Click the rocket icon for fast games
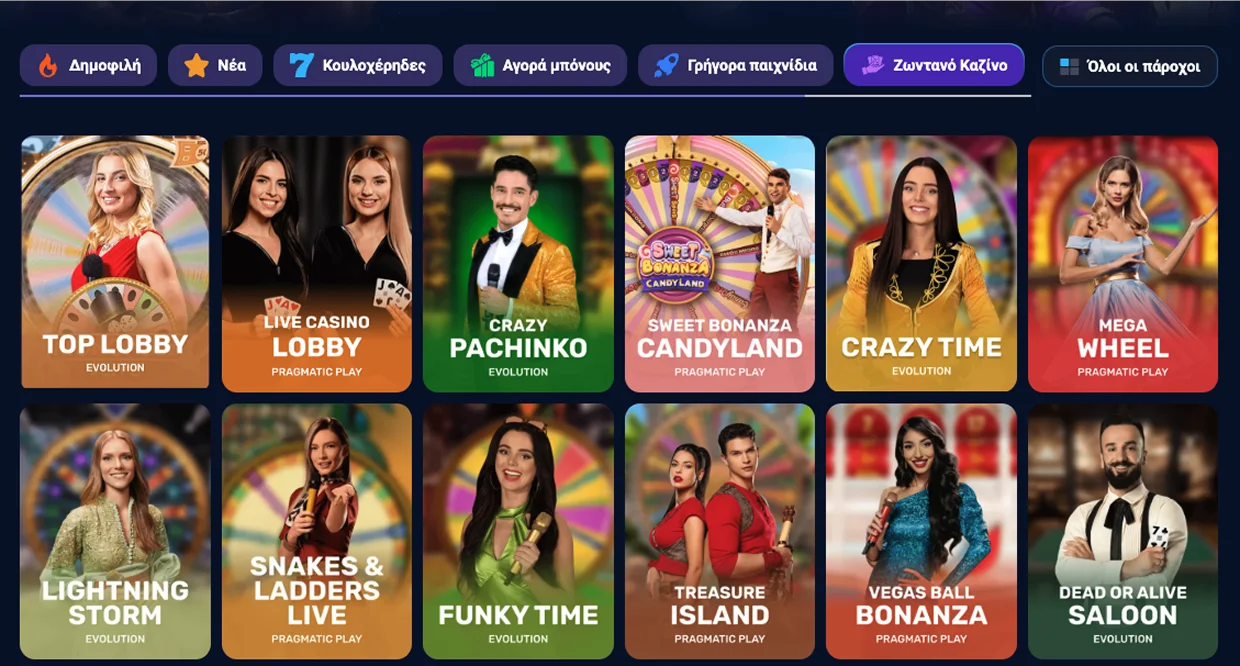Screen dimensions: 1240x666 coord(666,66)
